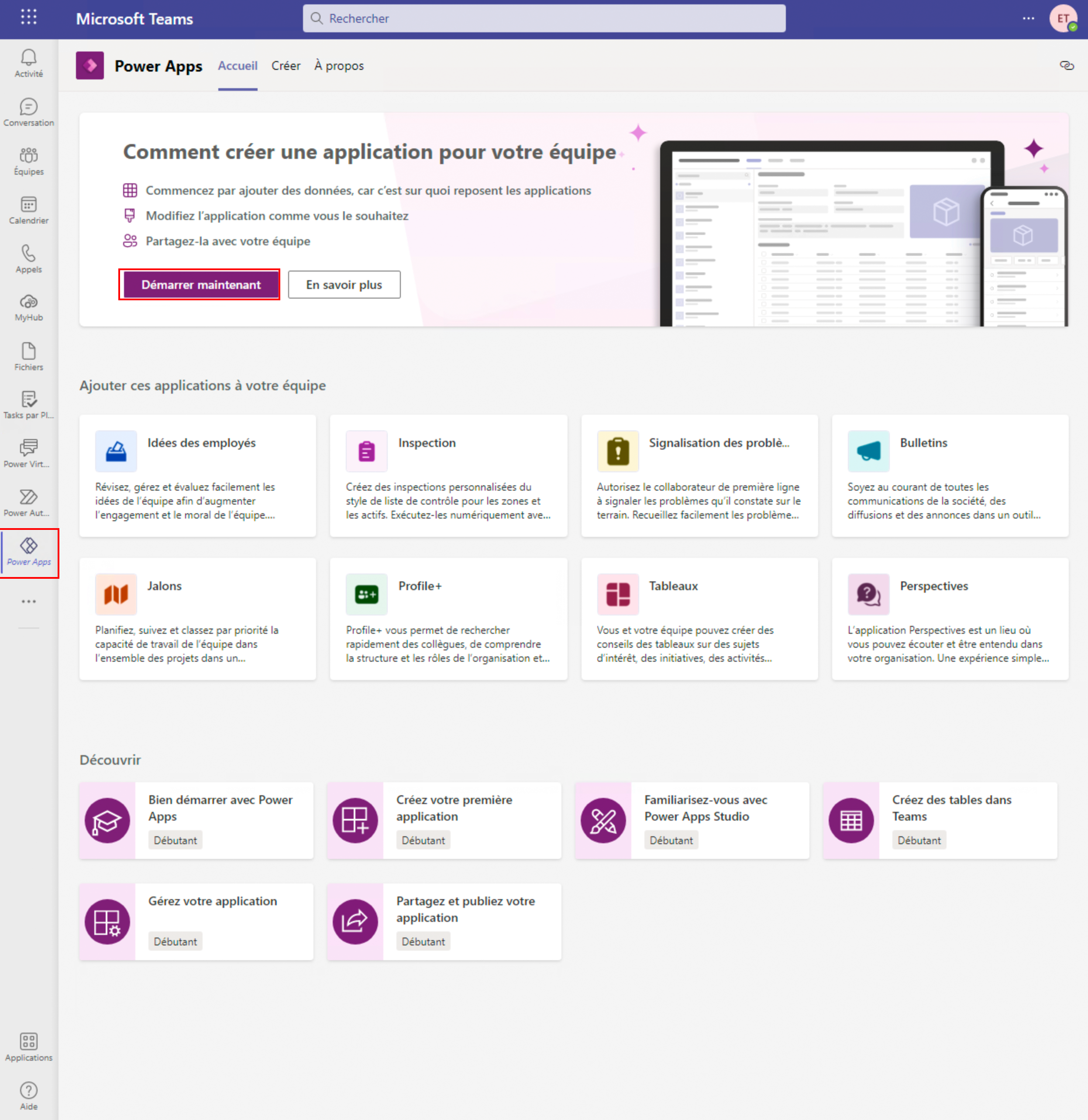The height and width of the screenshot is (1120, 1088).
Task: Open Conversation in the left sidebar
Action: tap(28, 112)
